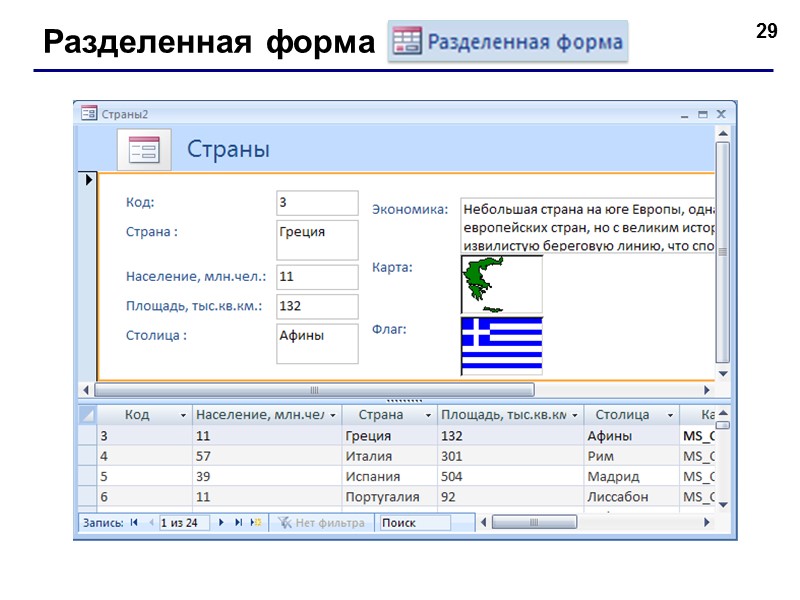Click the Страны2 form window icon
Viewport: 800px width, 600px height.
[x=89, y=113]
